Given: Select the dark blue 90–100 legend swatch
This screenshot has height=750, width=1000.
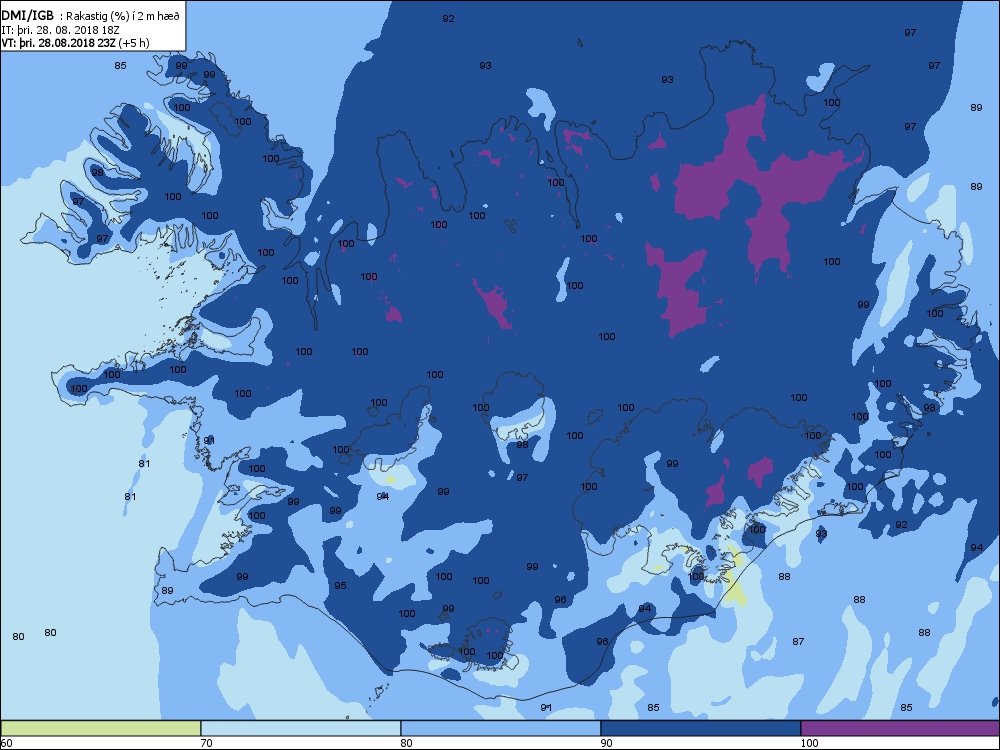Looking at the screenshot, I should pyautogui.click(x=700, y=728).
